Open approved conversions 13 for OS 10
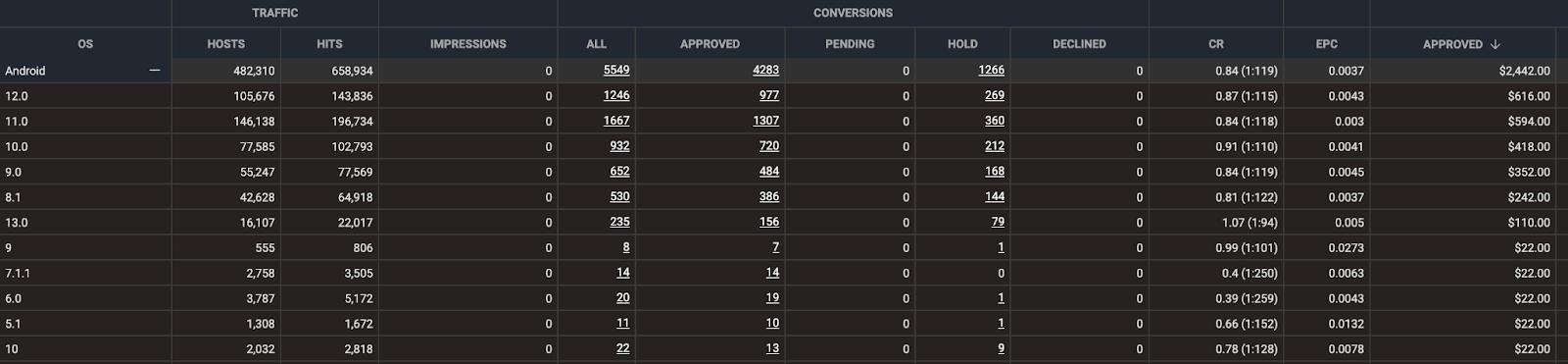 pyautogui.click(x=772, y=348)
